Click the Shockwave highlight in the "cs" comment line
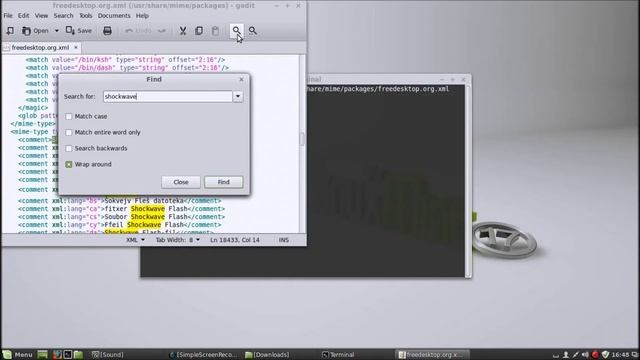 [147, 217]
